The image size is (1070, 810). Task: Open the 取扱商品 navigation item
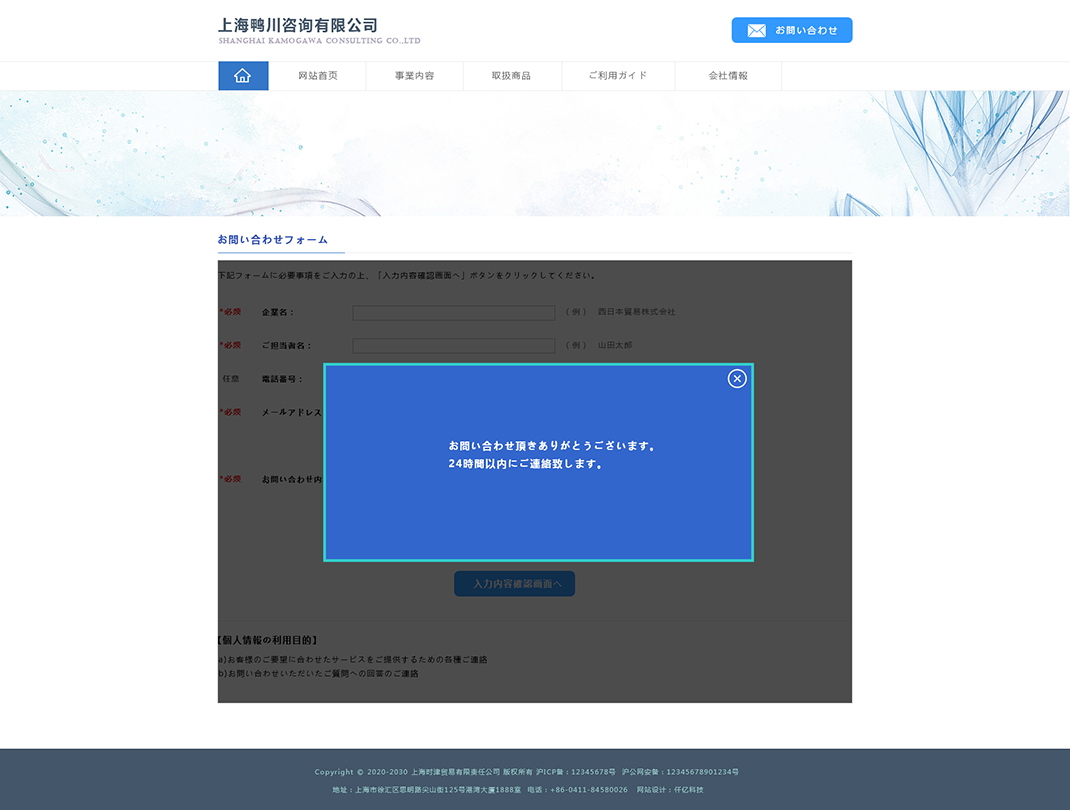pos(511,76)
